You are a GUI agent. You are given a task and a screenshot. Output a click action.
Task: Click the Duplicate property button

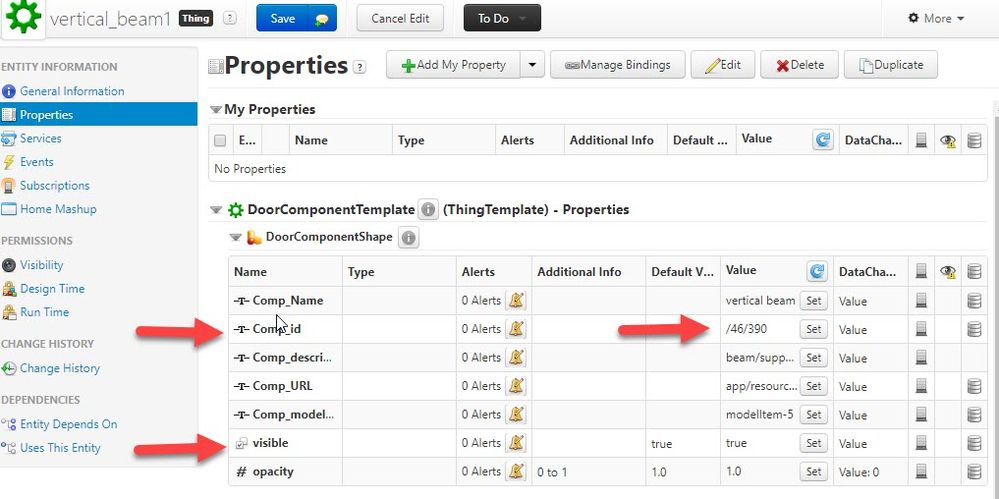pos(891,64)
